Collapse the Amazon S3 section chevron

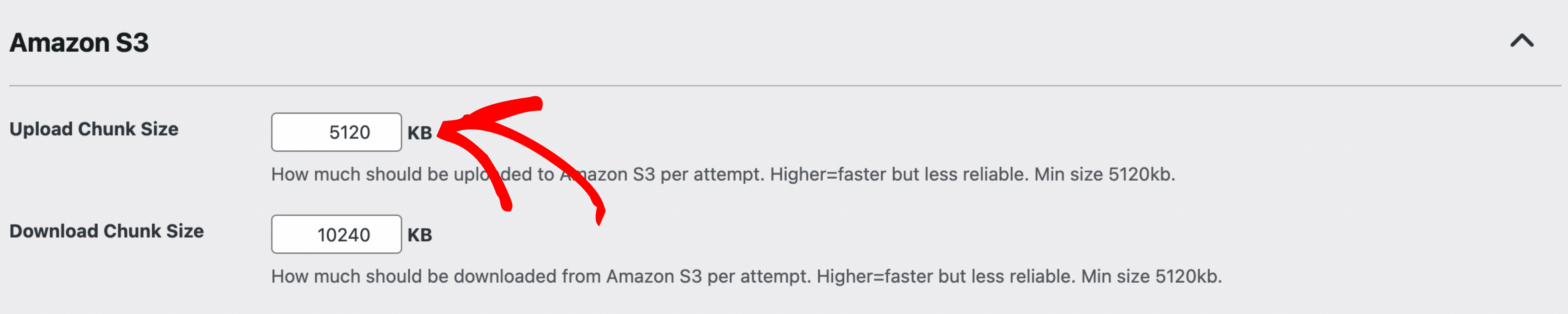[1522, 41]
